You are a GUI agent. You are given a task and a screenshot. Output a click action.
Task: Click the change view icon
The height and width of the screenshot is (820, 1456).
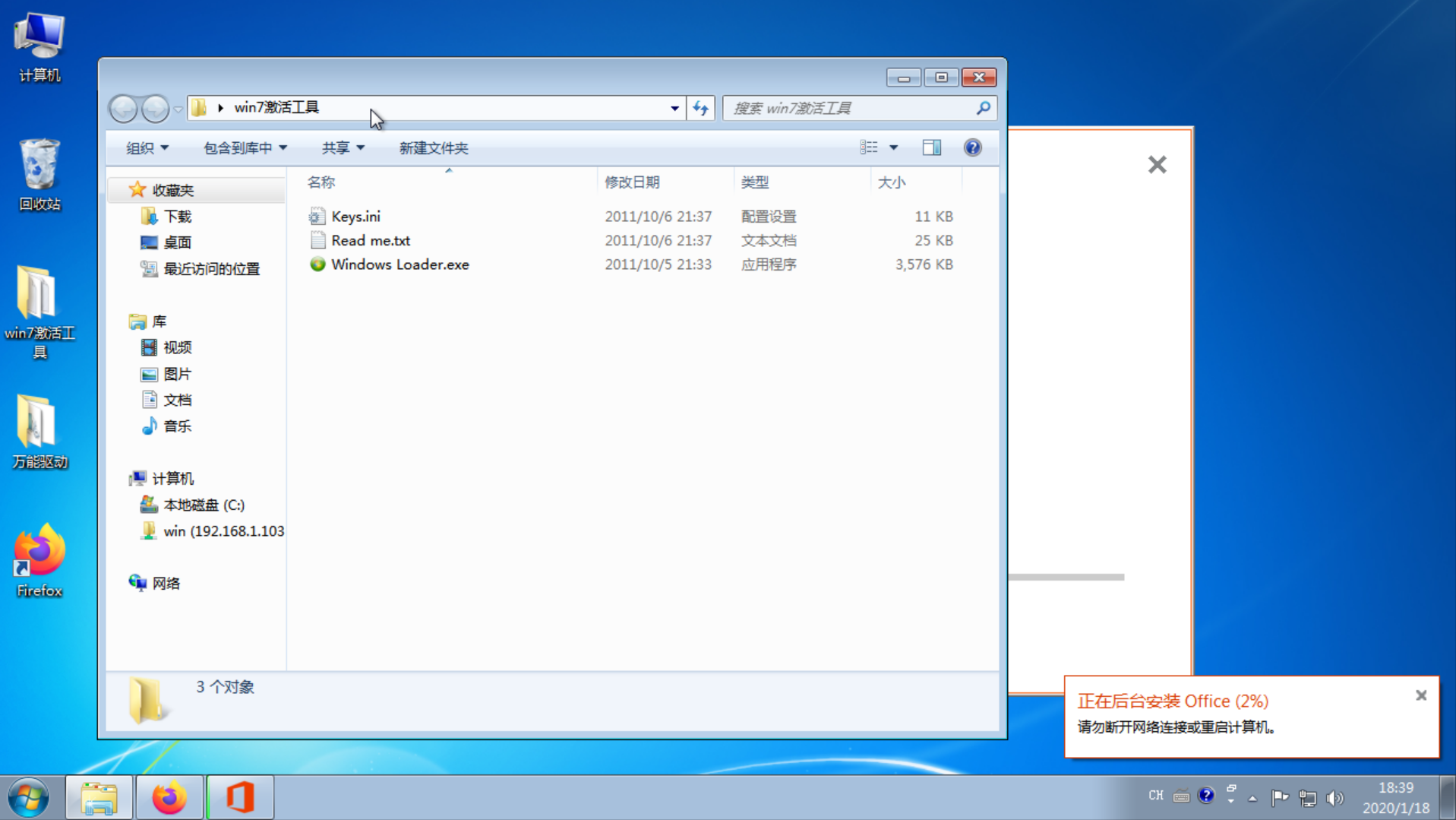tap(869, 147)
